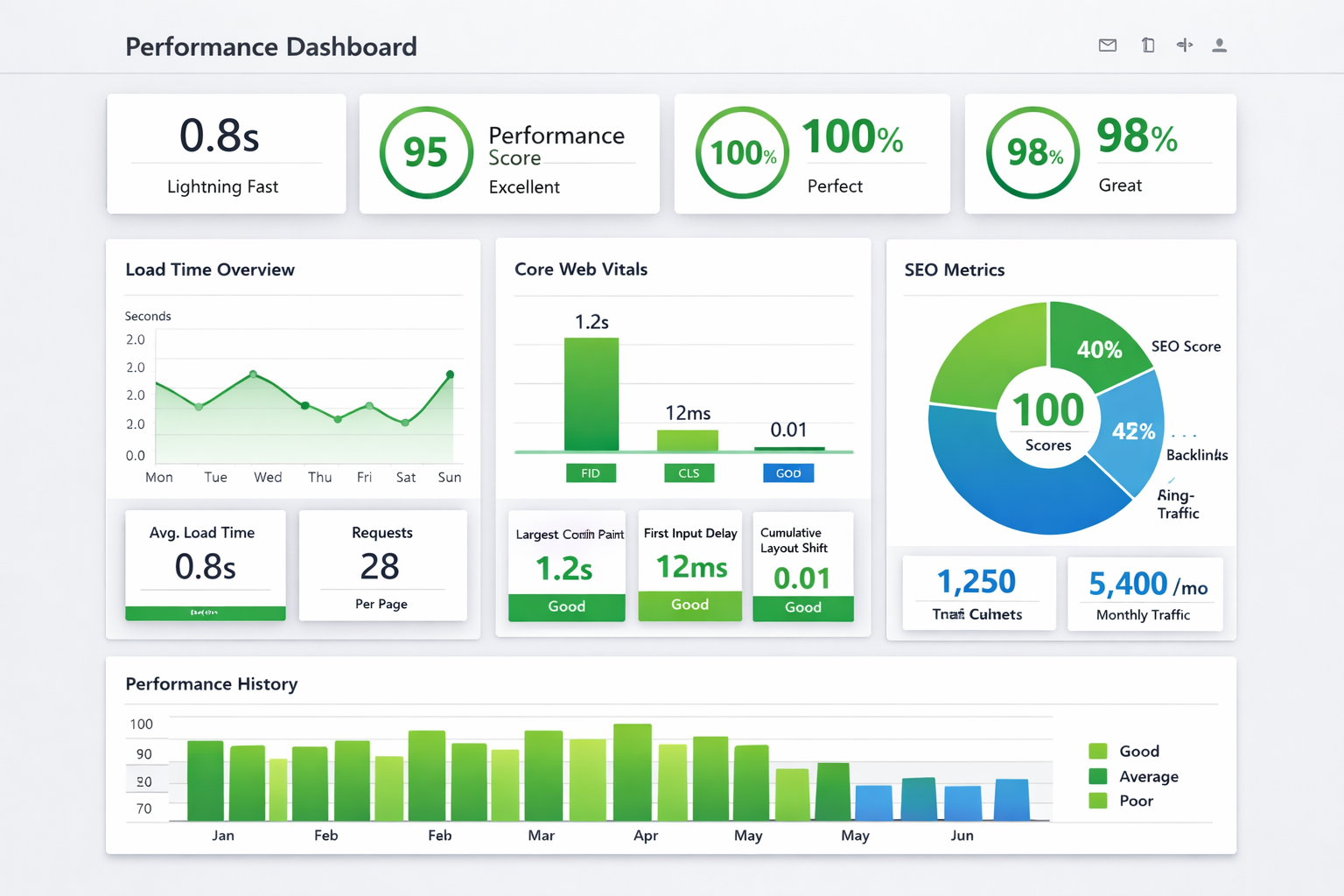Click the Perfect rating label
The height and width of the screenshot is (896, 1344).
[835, 186]
